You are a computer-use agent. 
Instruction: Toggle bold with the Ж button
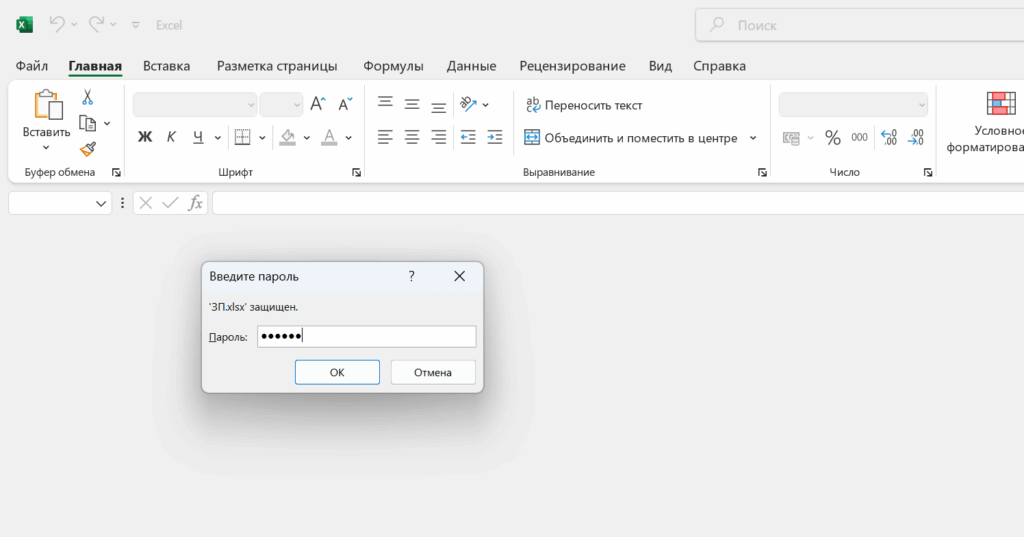tap(145, 137)
